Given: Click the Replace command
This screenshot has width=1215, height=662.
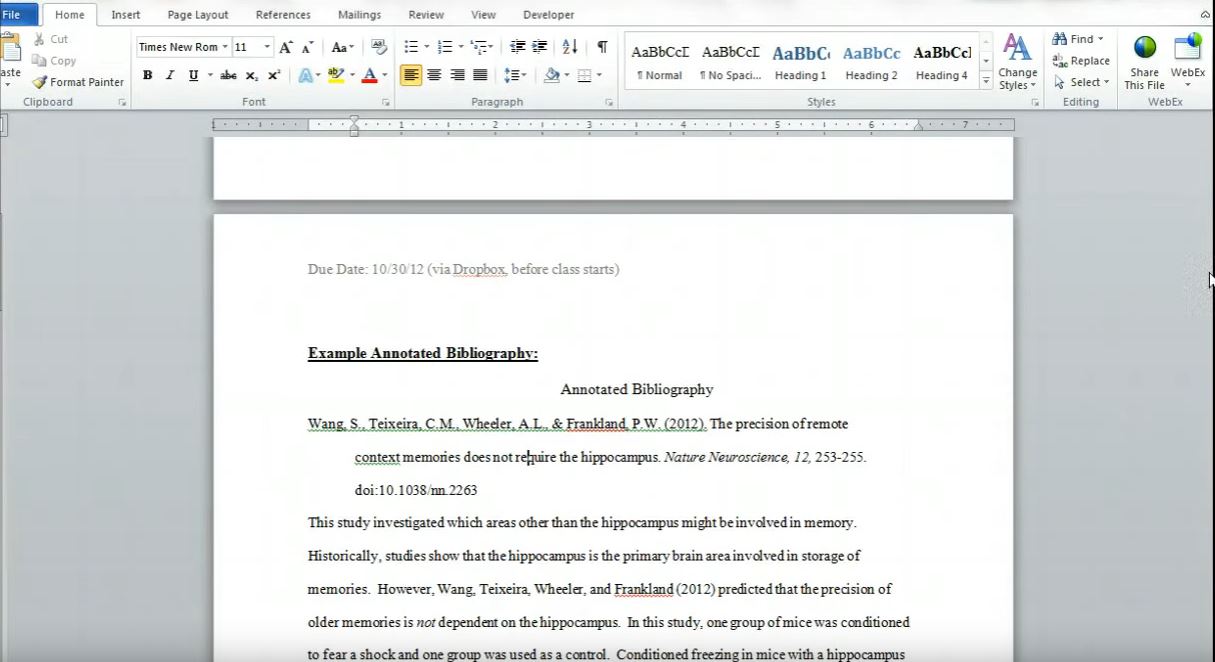Looking at the screenshot, I should [x=1081, y=61].
